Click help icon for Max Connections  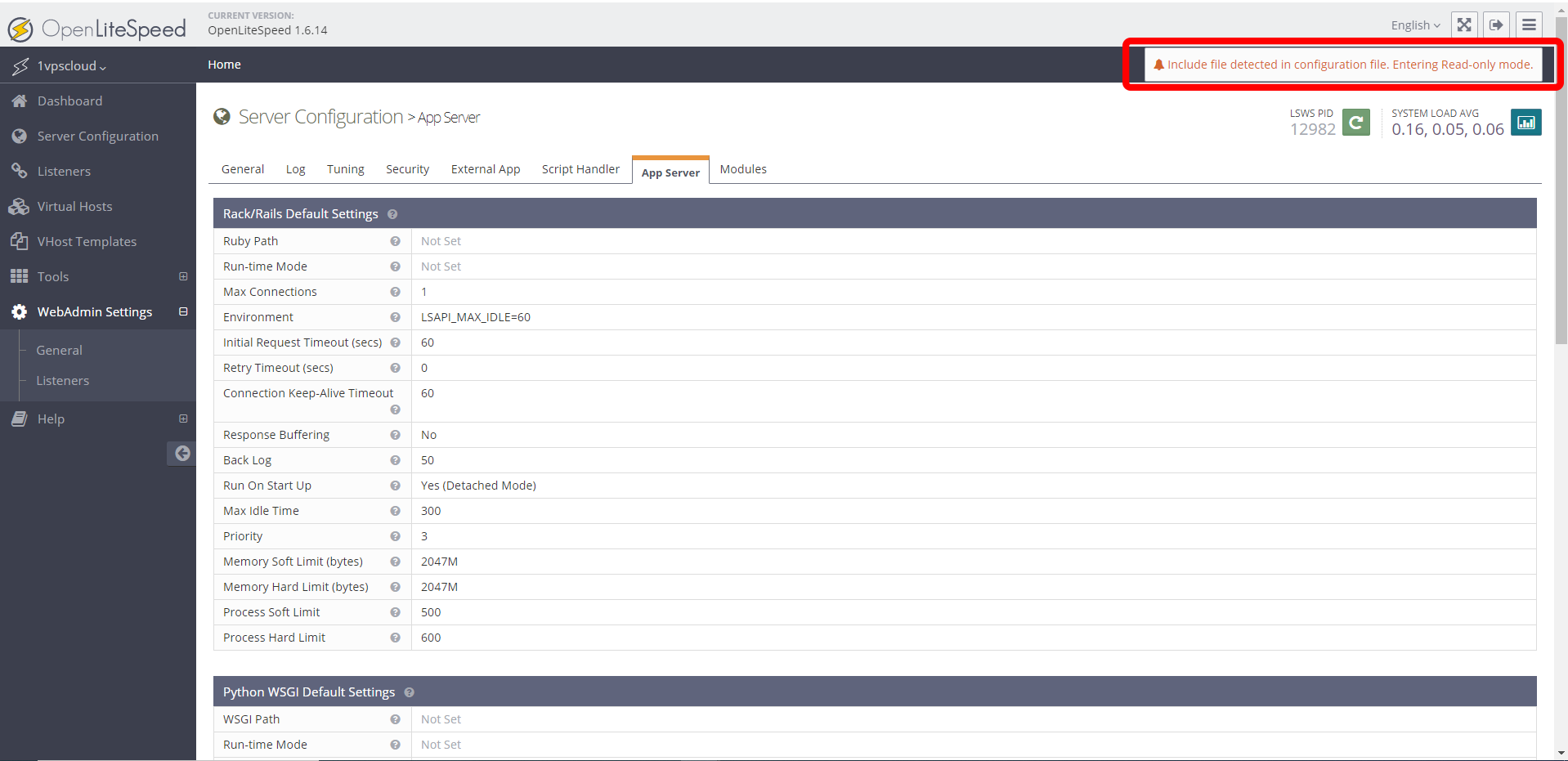click(395, 292)
